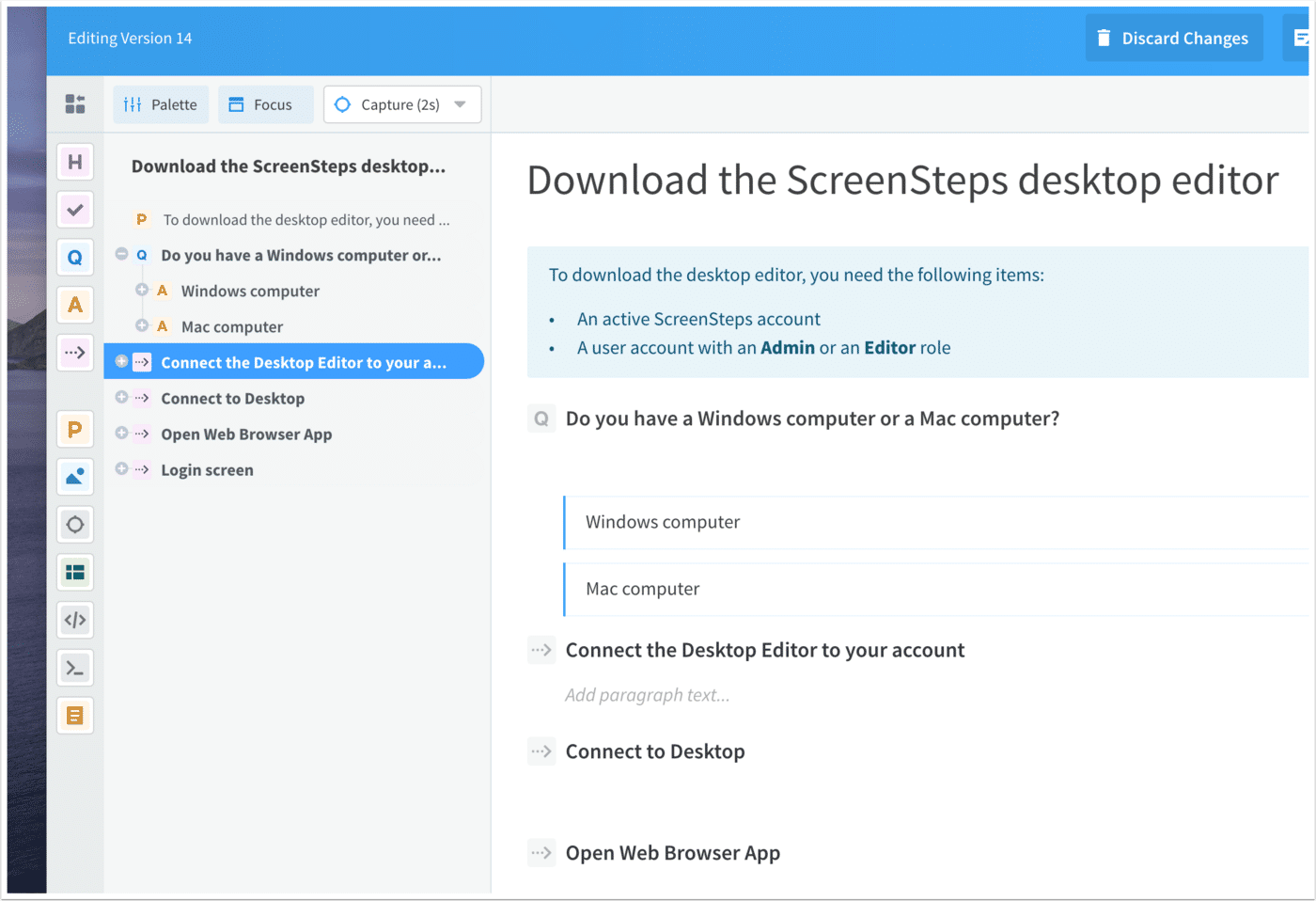Select the Heading block icon
Viewport: 1316px width, 901px height.
click(75, 161)
